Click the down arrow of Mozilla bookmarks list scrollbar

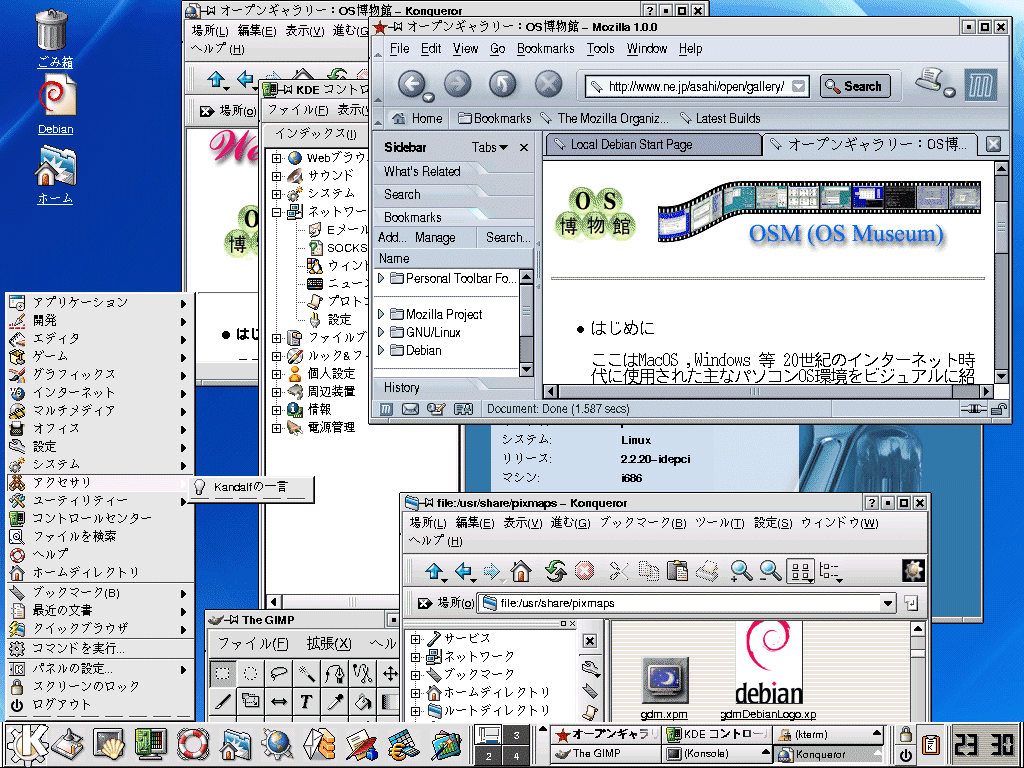(x=526, y=370)
